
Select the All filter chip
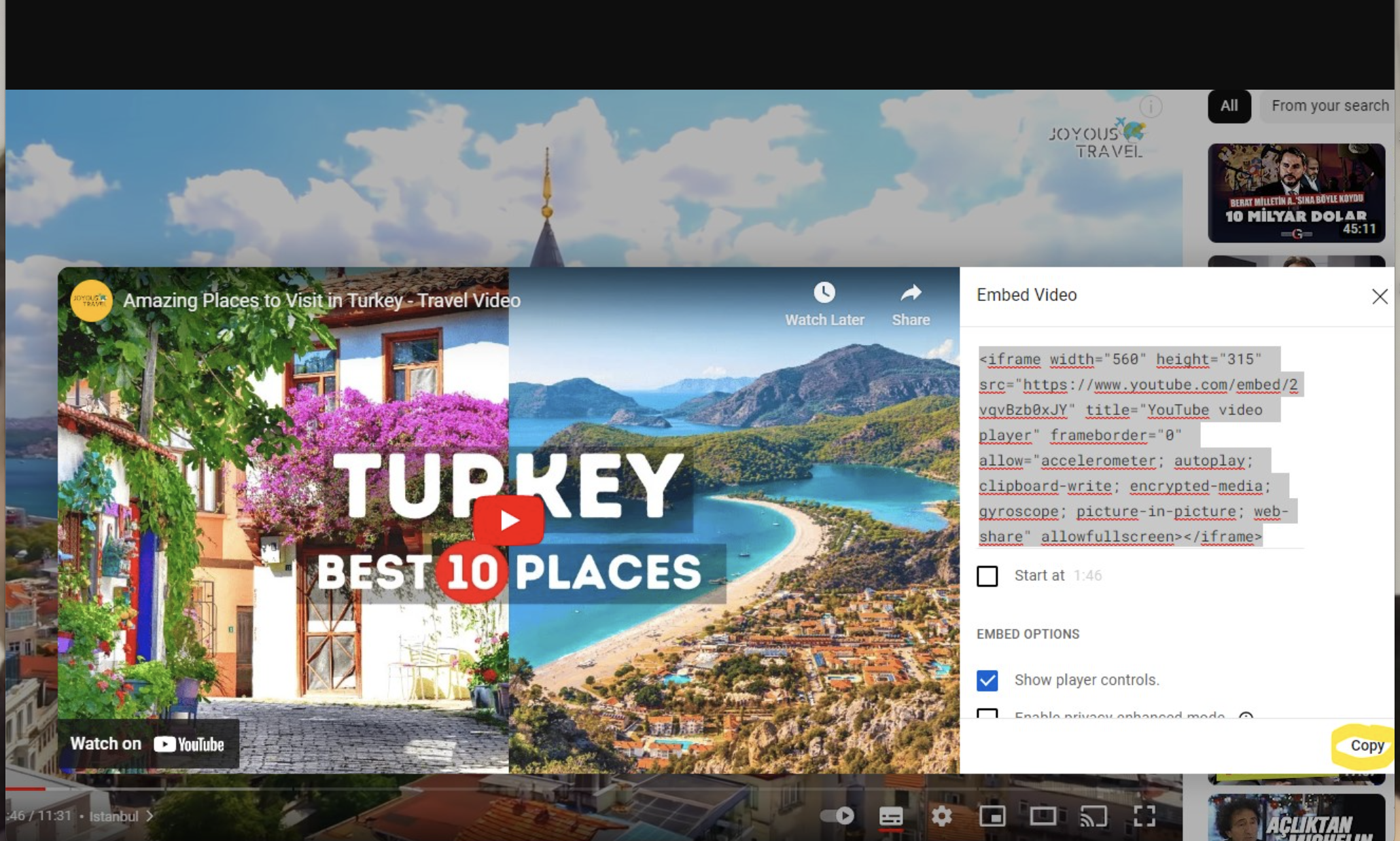pos(1229,106)
